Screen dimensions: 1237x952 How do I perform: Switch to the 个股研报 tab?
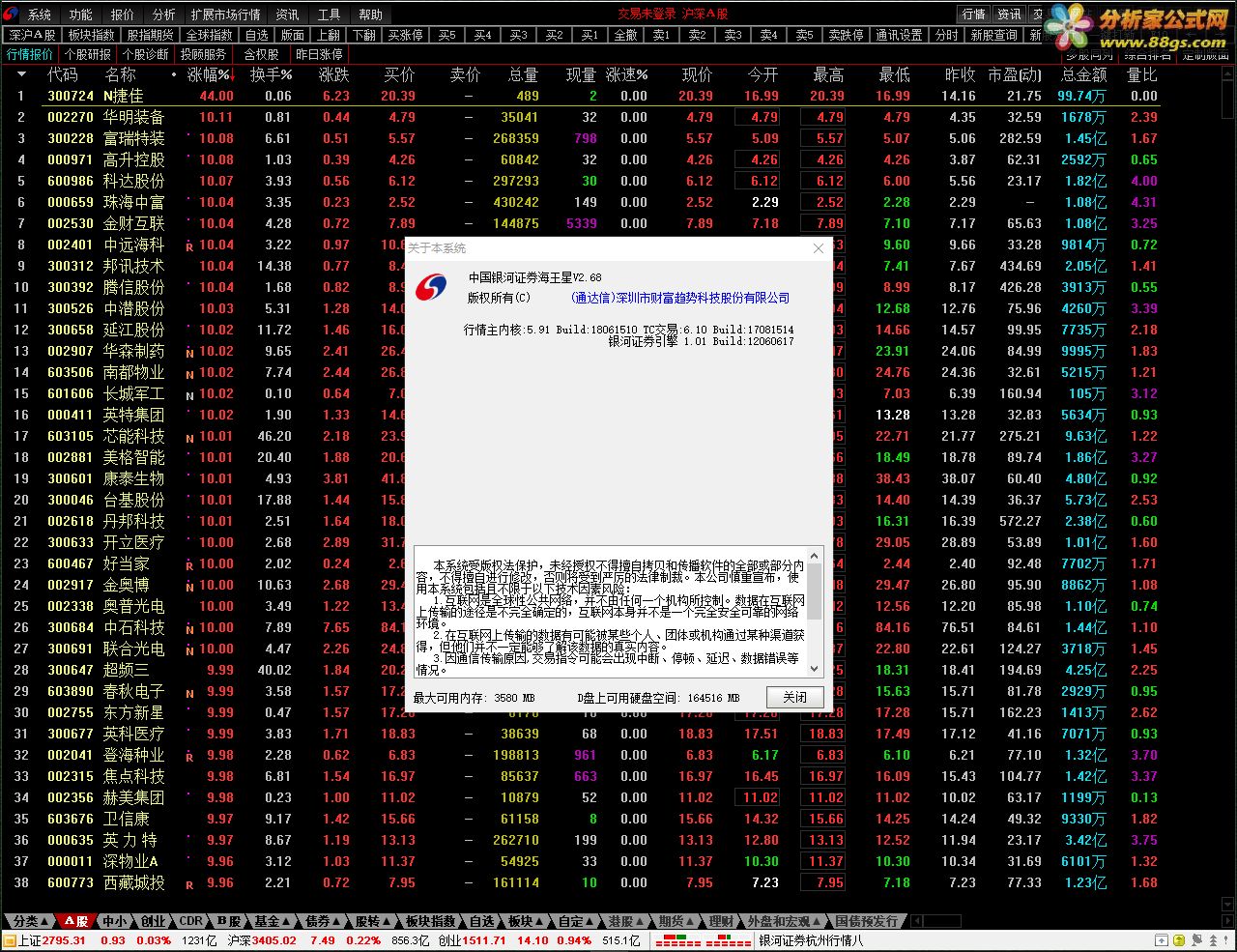pyautogui.click(x=88, y=54)
